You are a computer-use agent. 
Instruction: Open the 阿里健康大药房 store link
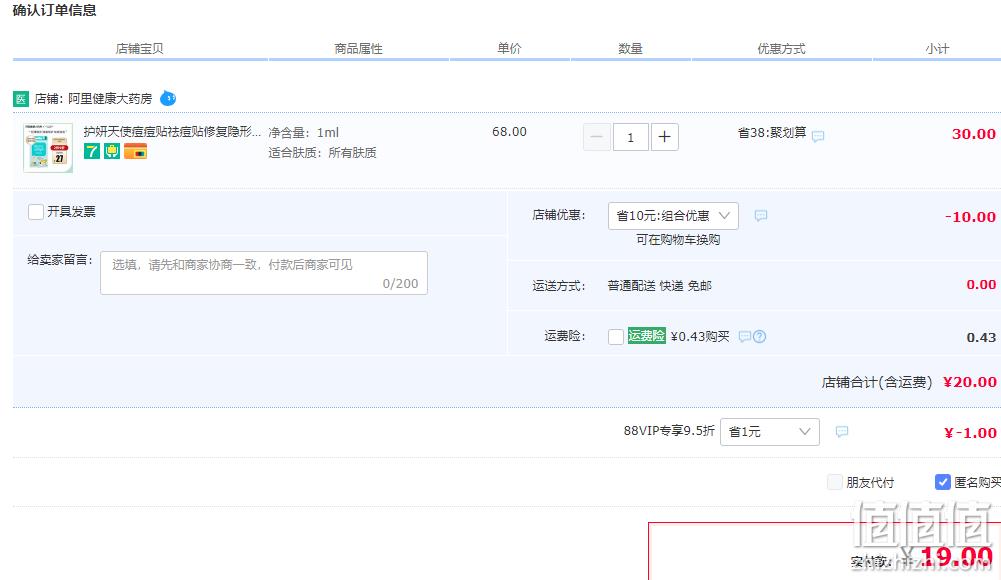(110, 99)
